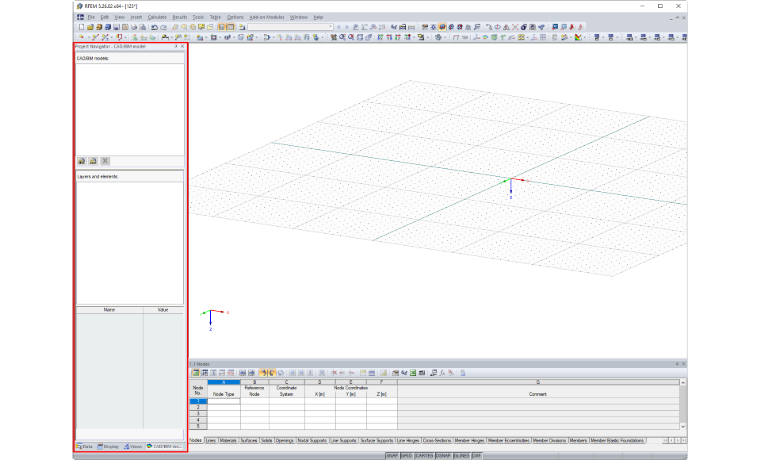Go to the previous load case arrow
Image resolution: width=760 pixels, height=460 pixels.
[x=339, y=27]
